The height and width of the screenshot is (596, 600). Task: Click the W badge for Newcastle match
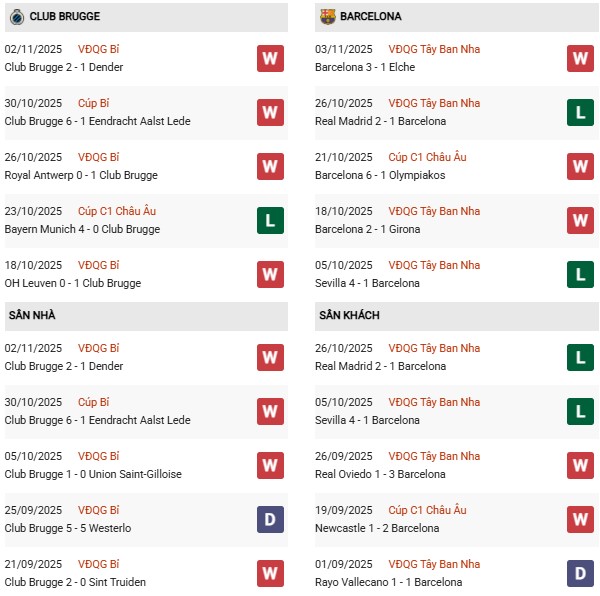point(580,519)
